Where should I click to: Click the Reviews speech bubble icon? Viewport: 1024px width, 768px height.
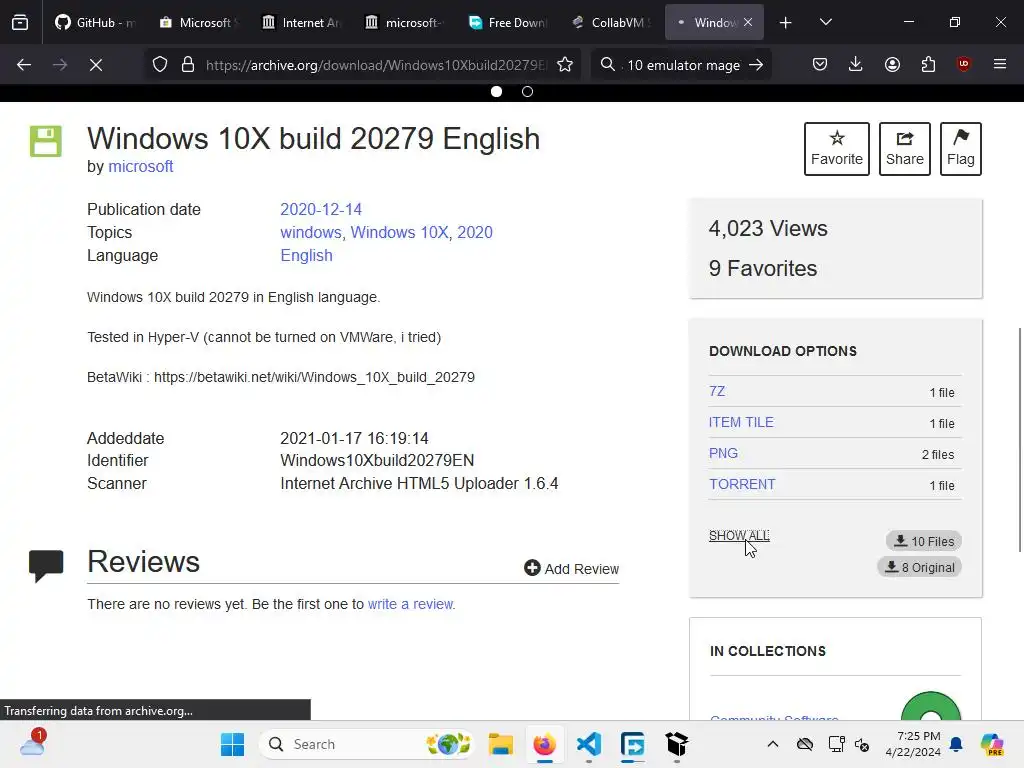click(46, 566)
